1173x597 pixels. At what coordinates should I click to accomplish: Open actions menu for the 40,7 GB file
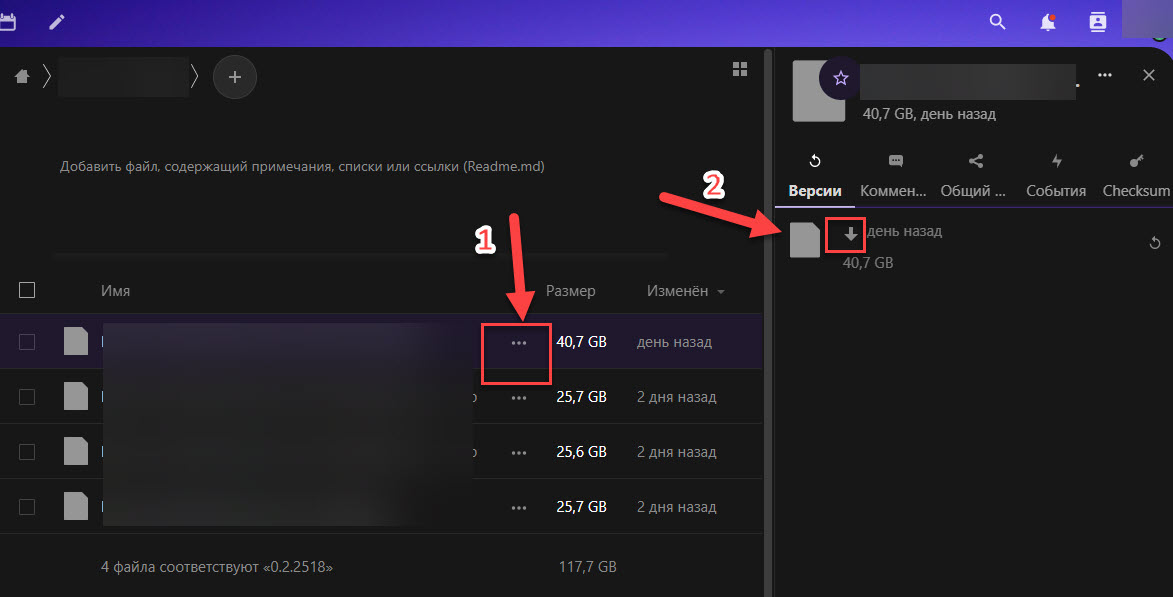click(518, 343)
